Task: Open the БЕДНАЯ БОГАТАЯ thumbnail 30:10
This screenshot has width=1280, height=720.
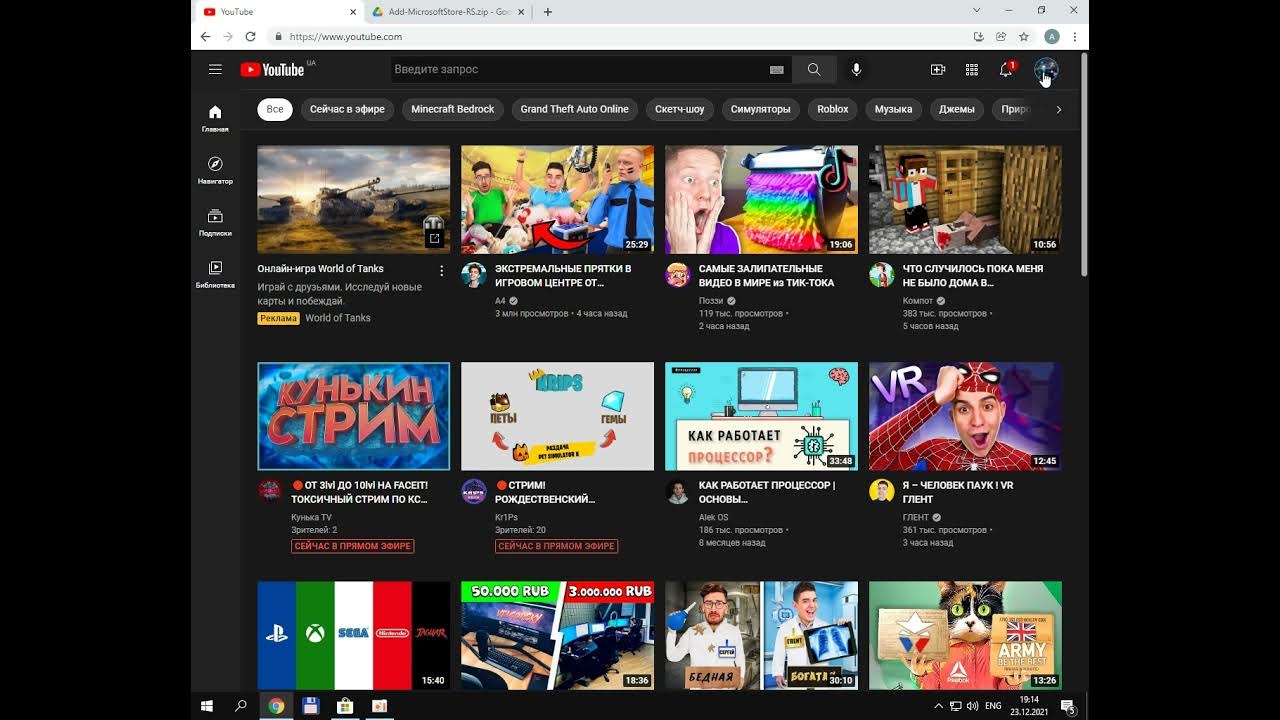Action: click(x=761, y=635)
